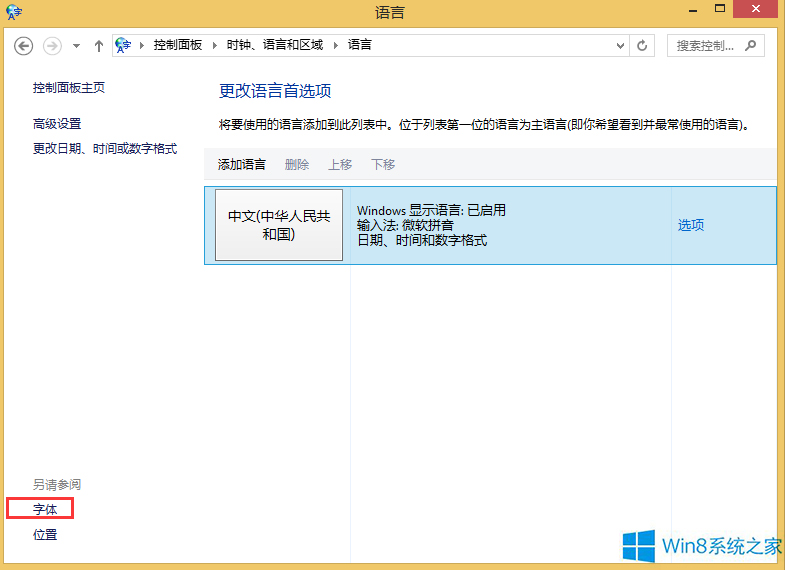785x570 pixels.
Task: Click the title bar language window icon
Action: 14,12
